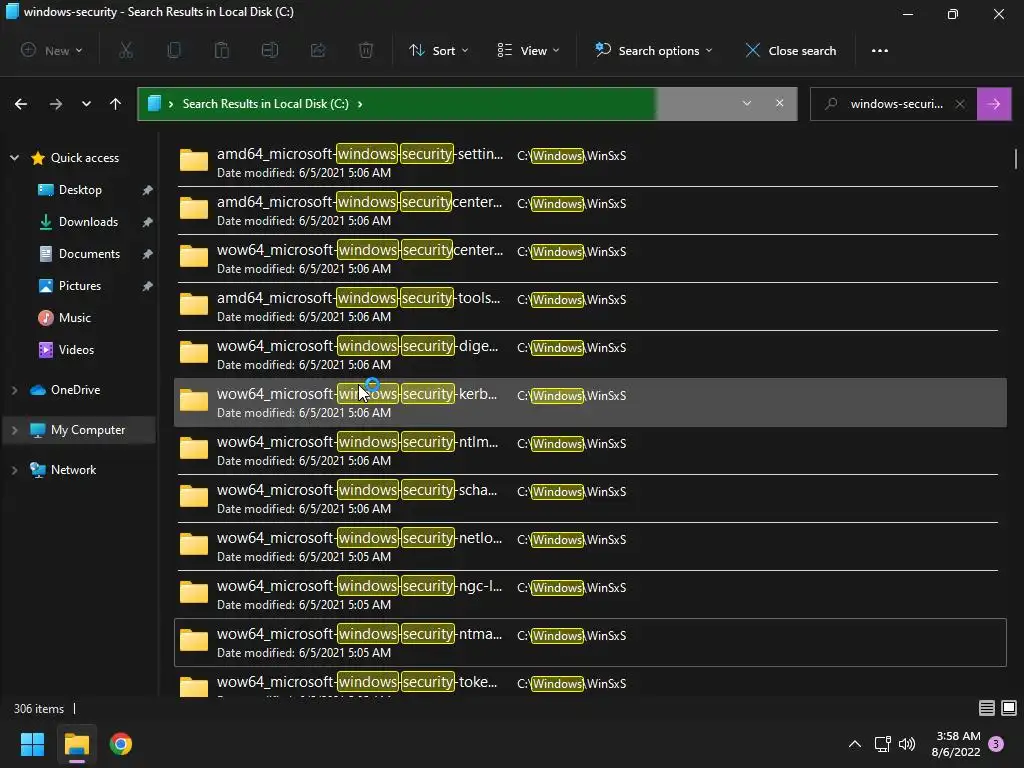Clear the search box text
The height and width of the screenshot is (768, 1024).
click(960, 104)
